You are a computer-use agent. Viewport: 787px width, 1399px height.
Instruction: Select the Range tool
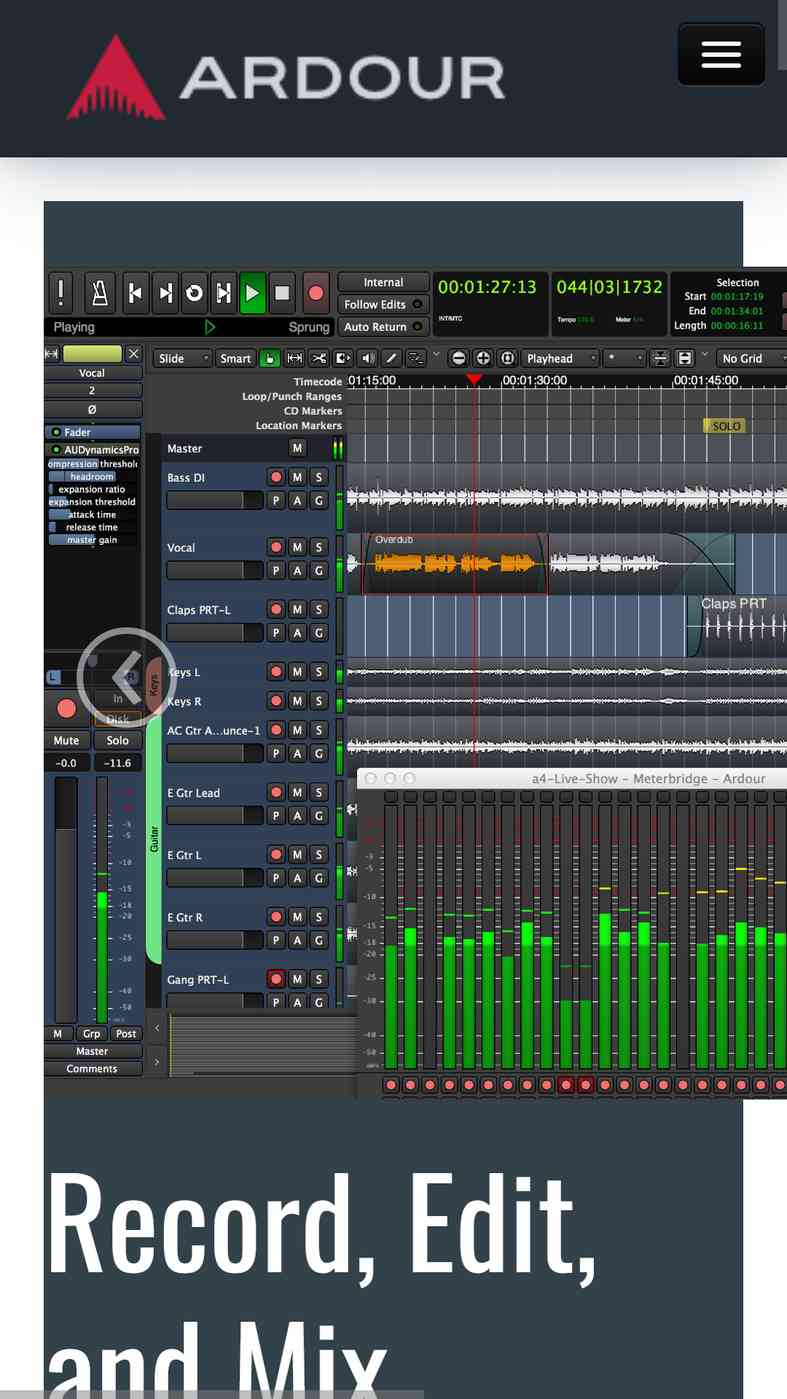[295, 358]
